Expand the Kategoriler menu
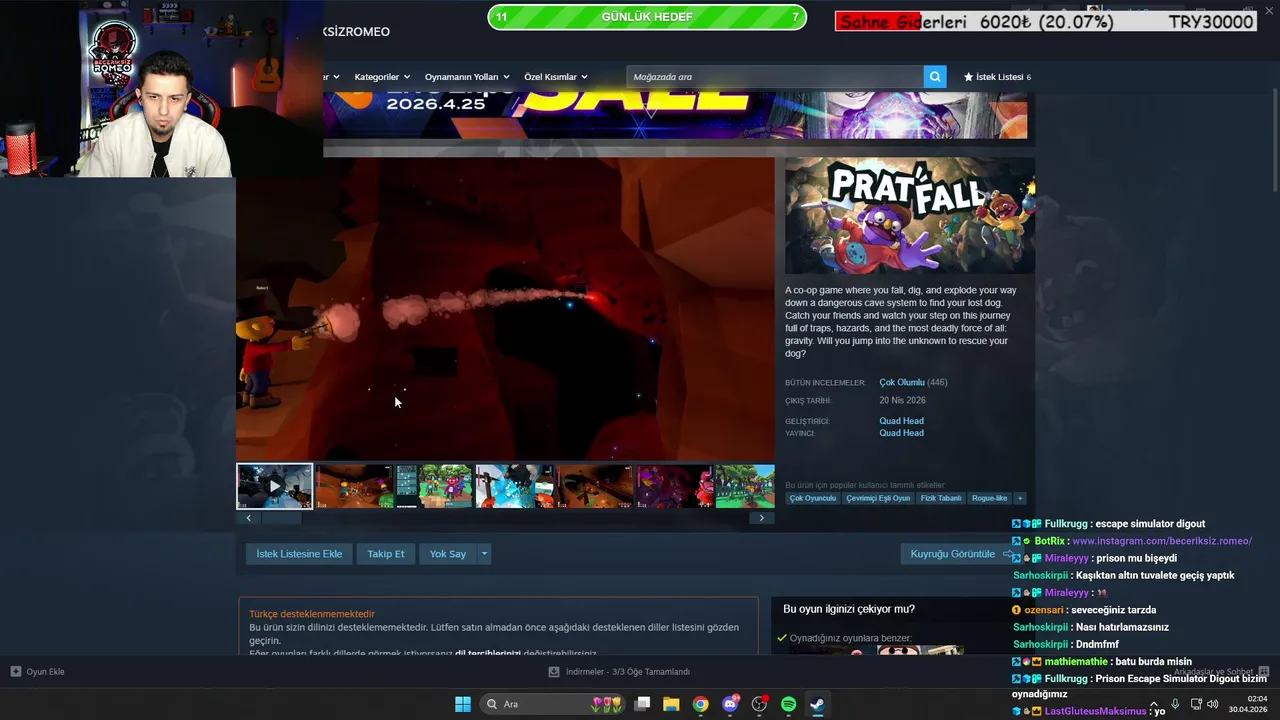This screenshot has width=1280, height=720. [x=382, y=77]
